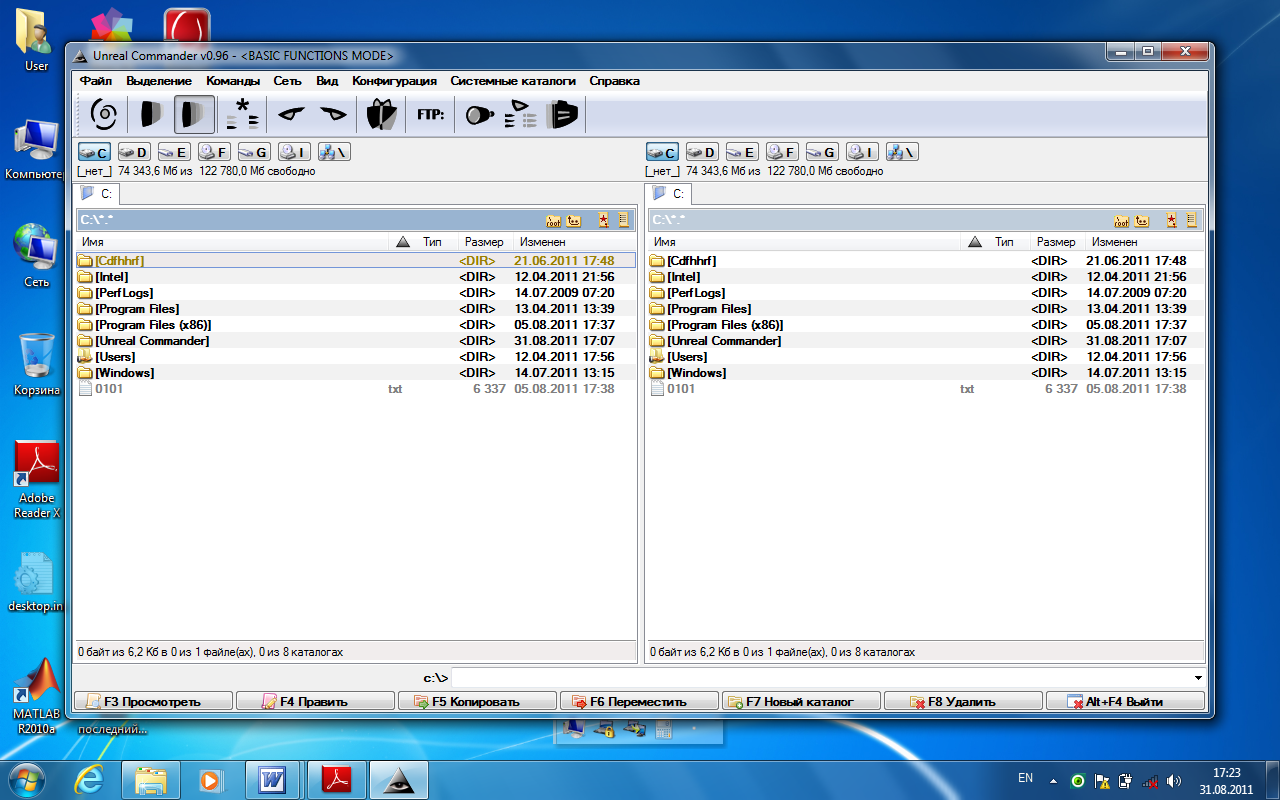The image size is (1280, 800).
Task: Select drive G in left panel
Action: click(x=254, y=152)
